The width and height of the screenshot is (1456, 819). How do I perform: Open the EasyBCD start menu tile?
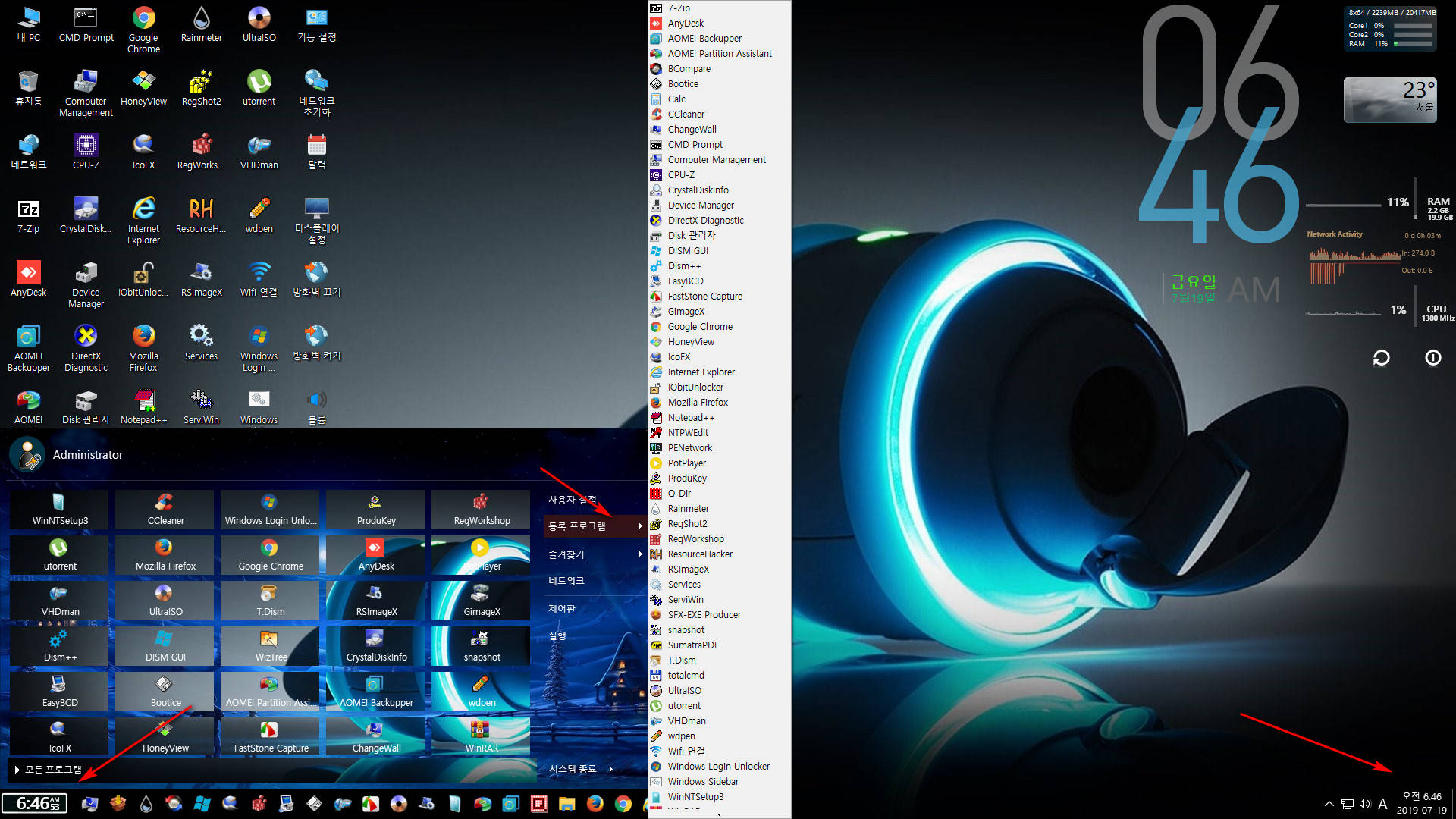coord(60,692)
